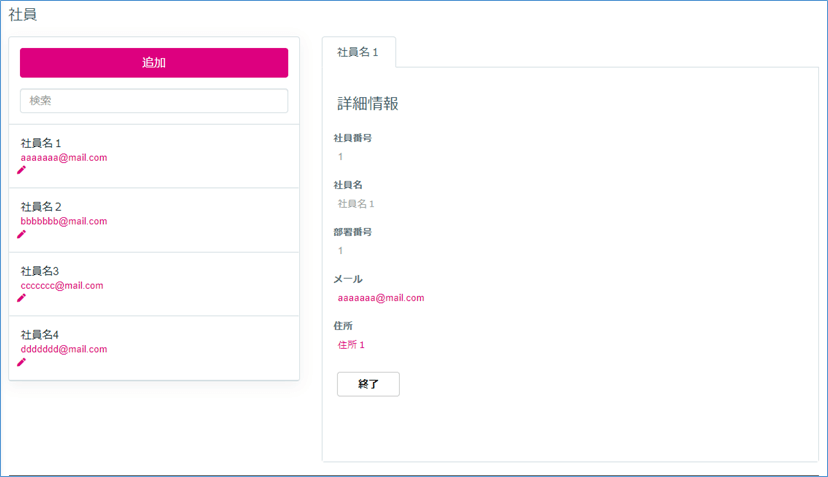Click the pencil edit icon for 社員名 2

point(21,234)
